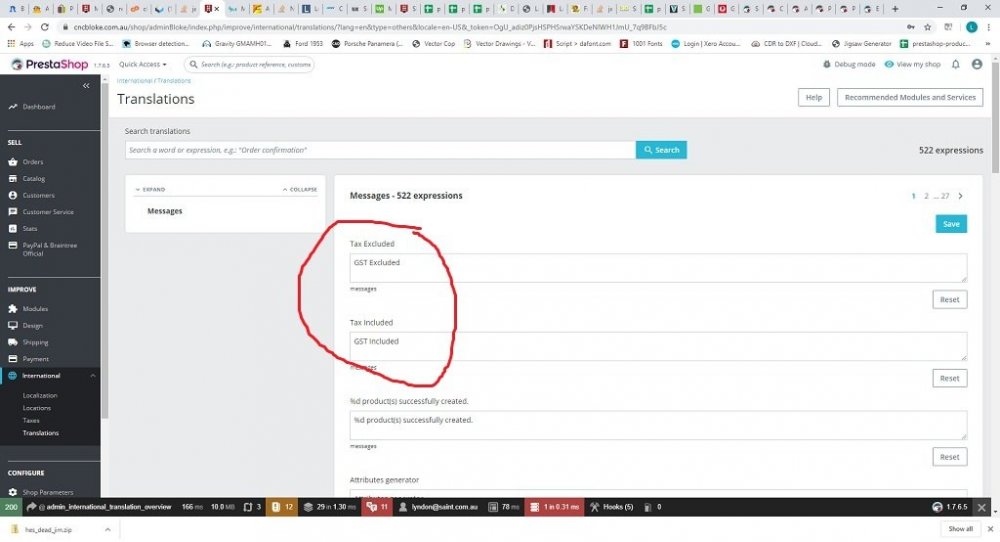Click the blue Search button
Screen dimensions: 1000x542
coord(661,150)
